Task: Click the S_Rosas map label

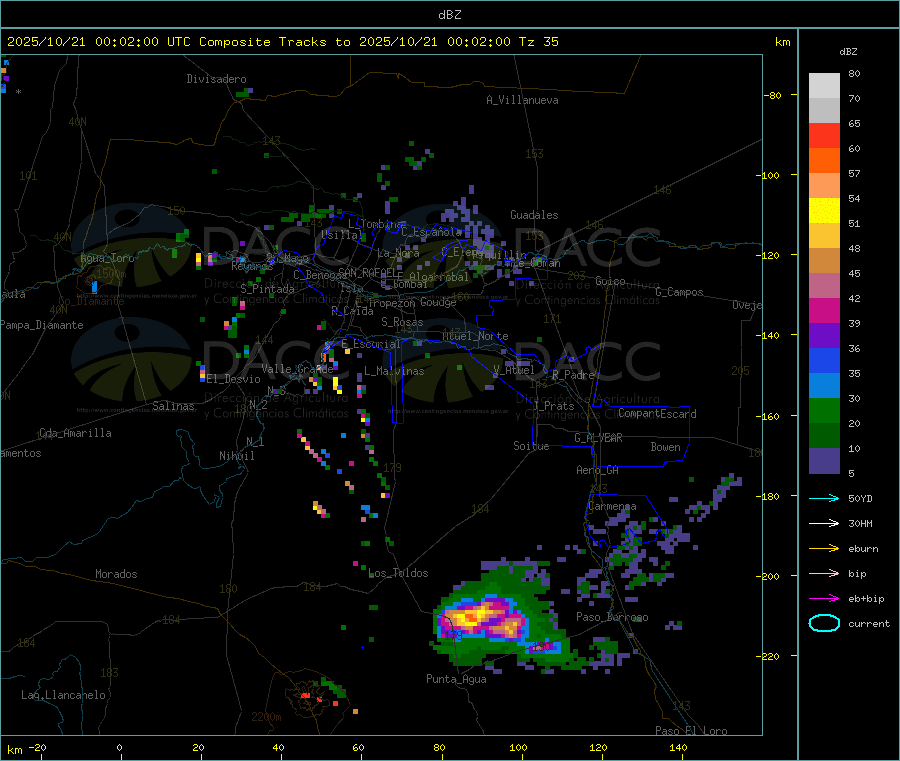Action: [x=402, y=322]
